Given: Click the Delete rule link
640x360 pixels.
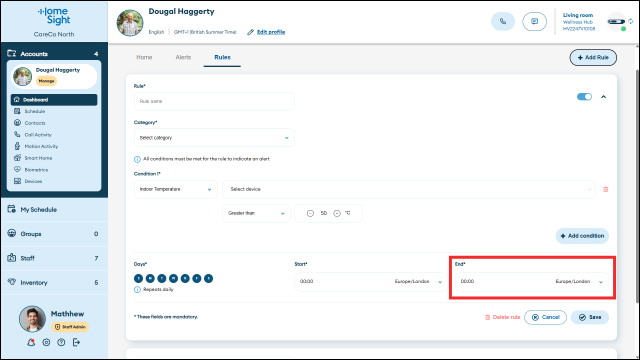Looking at the screenshot, I should (x=502, y=317).
